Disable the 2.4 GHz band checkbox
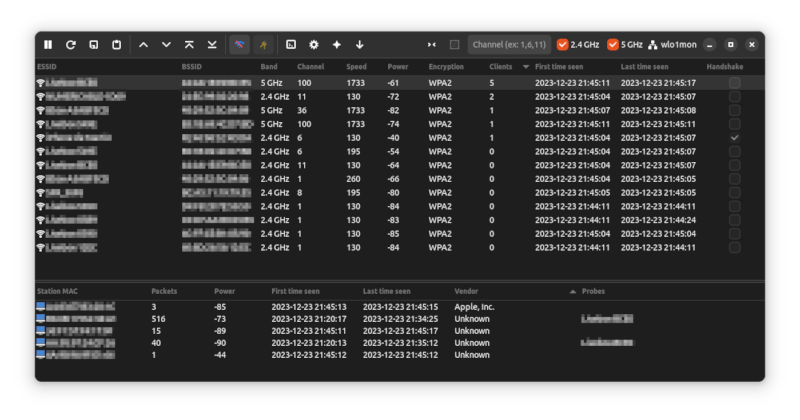This screenshot has height=420, width=800. point(562,45)
